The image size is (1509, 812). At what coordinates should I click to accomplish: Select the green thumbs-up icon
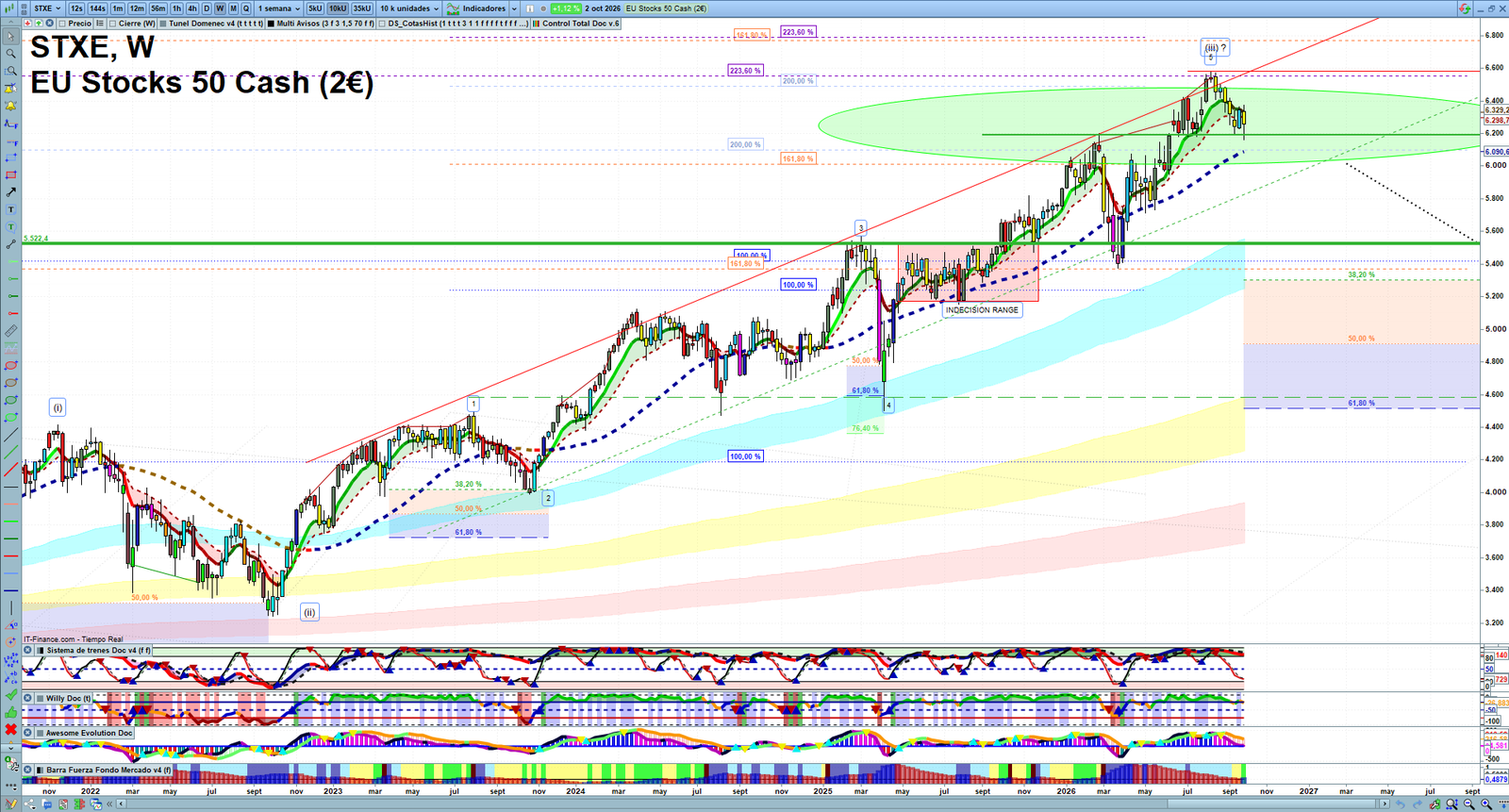(x=10, y=712)
